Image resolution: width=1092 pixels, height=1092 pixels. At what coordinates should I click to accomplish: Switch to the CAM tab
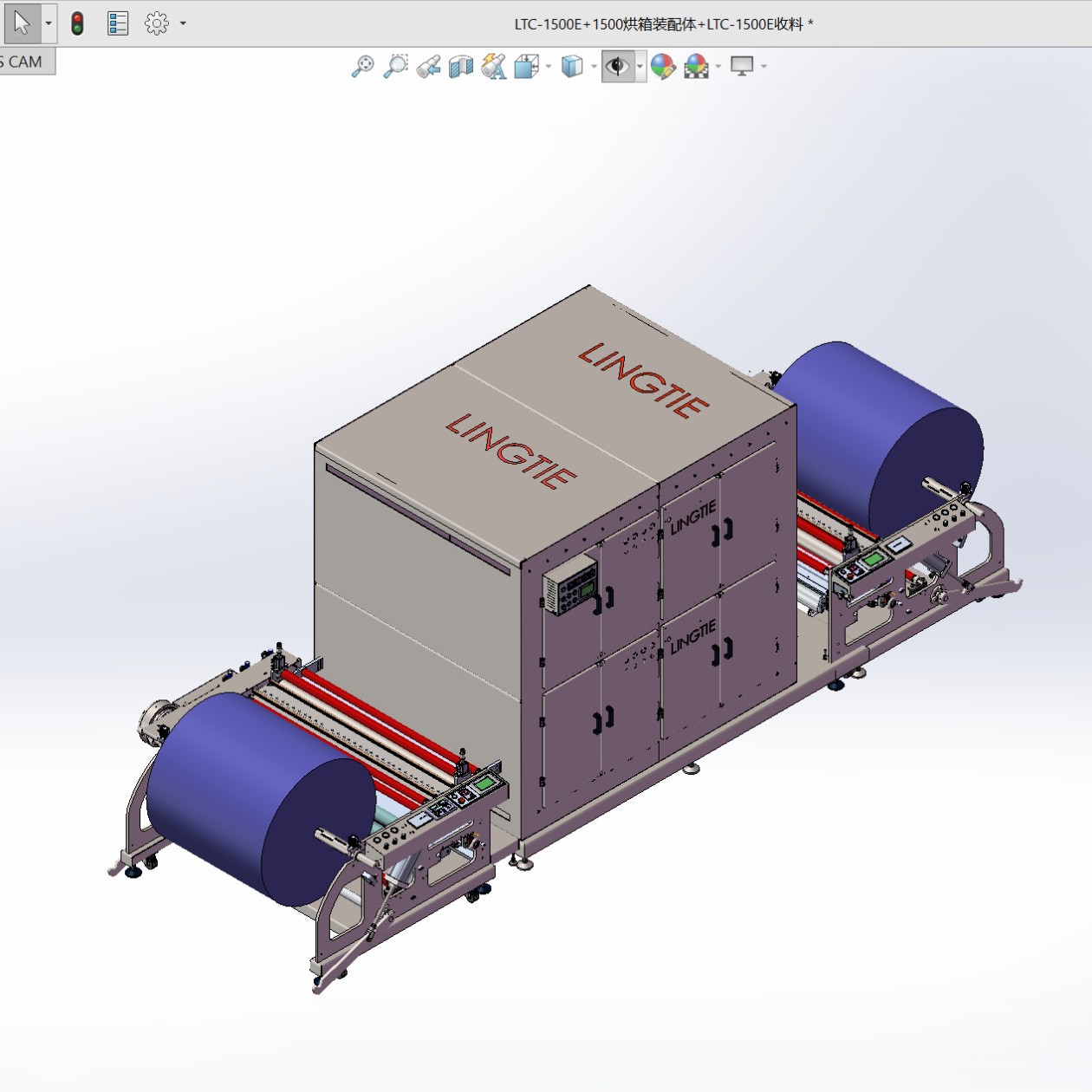coord(25,62)
